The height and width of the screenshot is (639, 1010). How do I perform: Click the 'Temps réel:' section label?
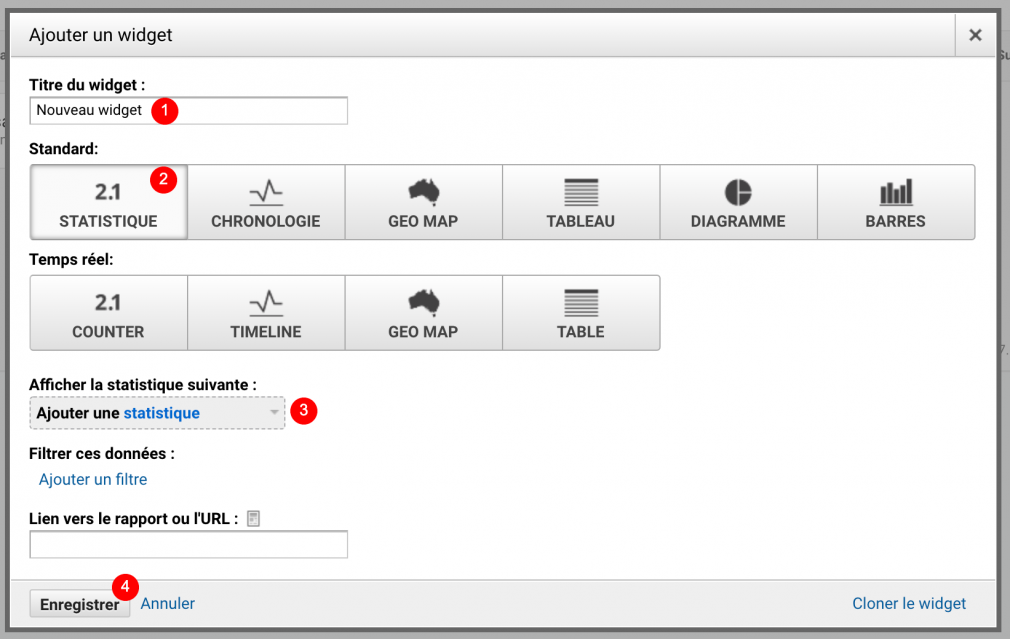pyautogui.click(x=71, y=260)
